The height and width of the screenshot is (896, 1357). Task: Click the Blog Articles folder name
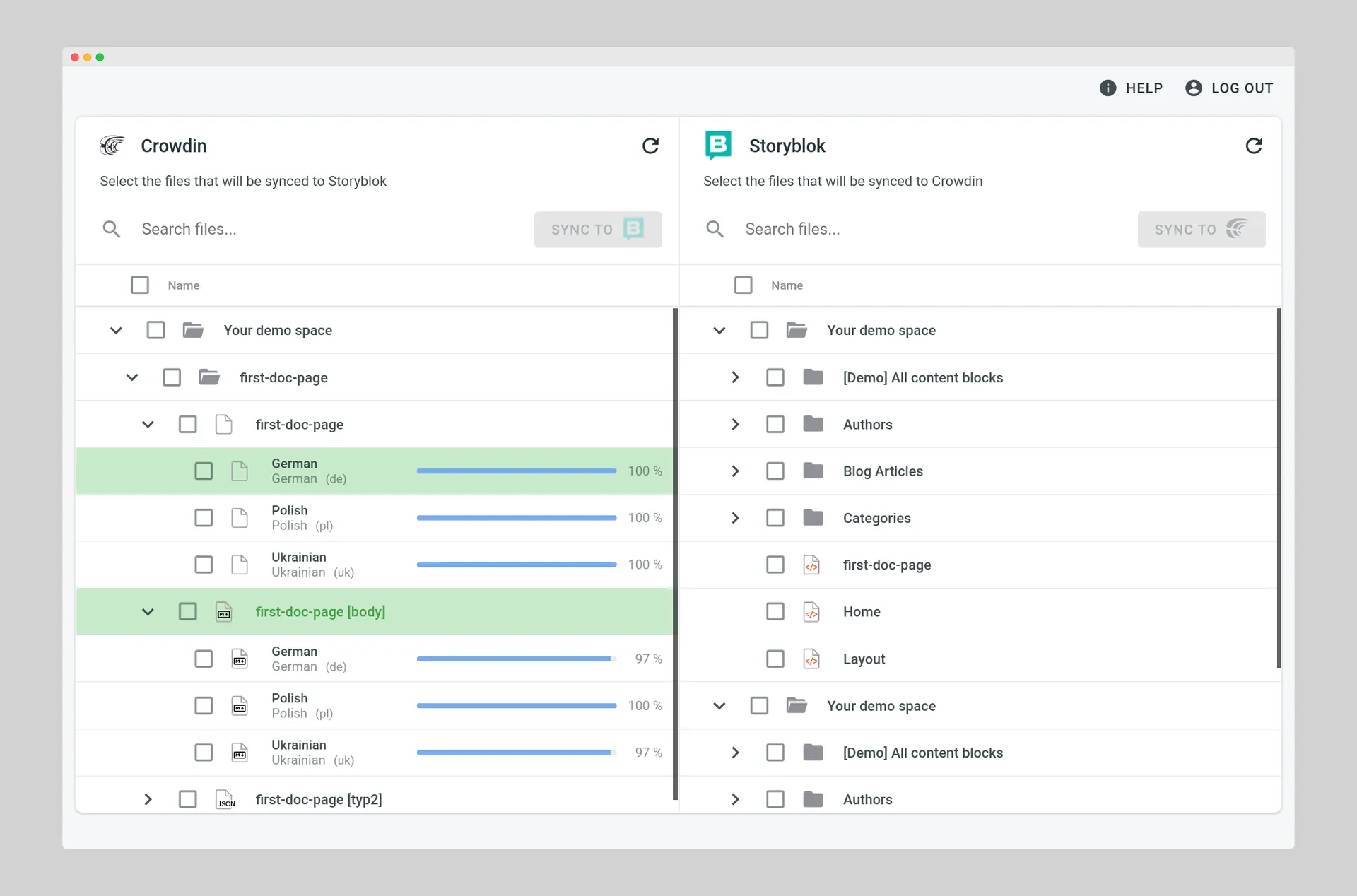pos(883,471)
